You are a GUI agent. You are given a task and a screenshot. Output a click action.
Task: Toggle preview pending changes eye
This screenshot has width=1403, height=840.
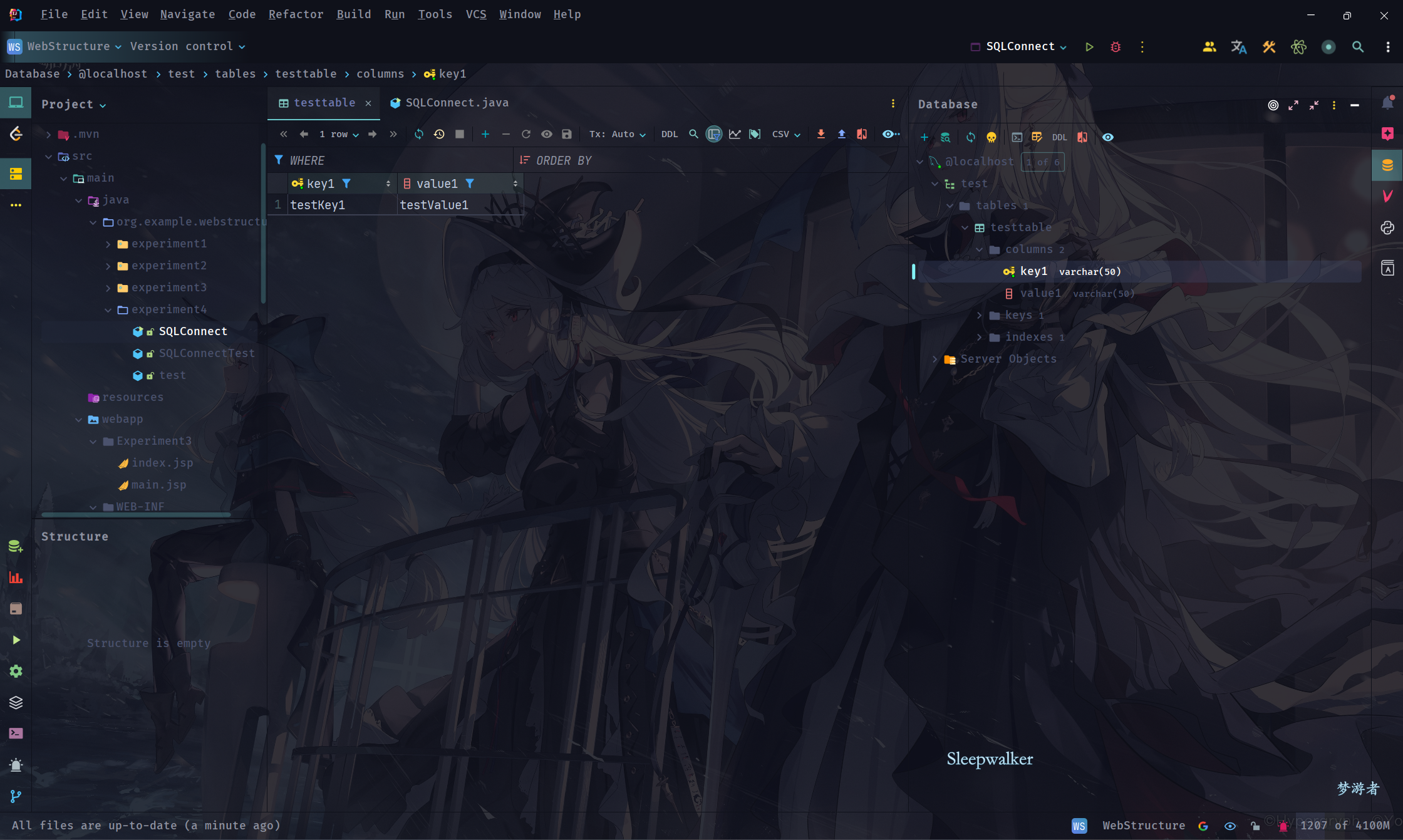[547, 134]
